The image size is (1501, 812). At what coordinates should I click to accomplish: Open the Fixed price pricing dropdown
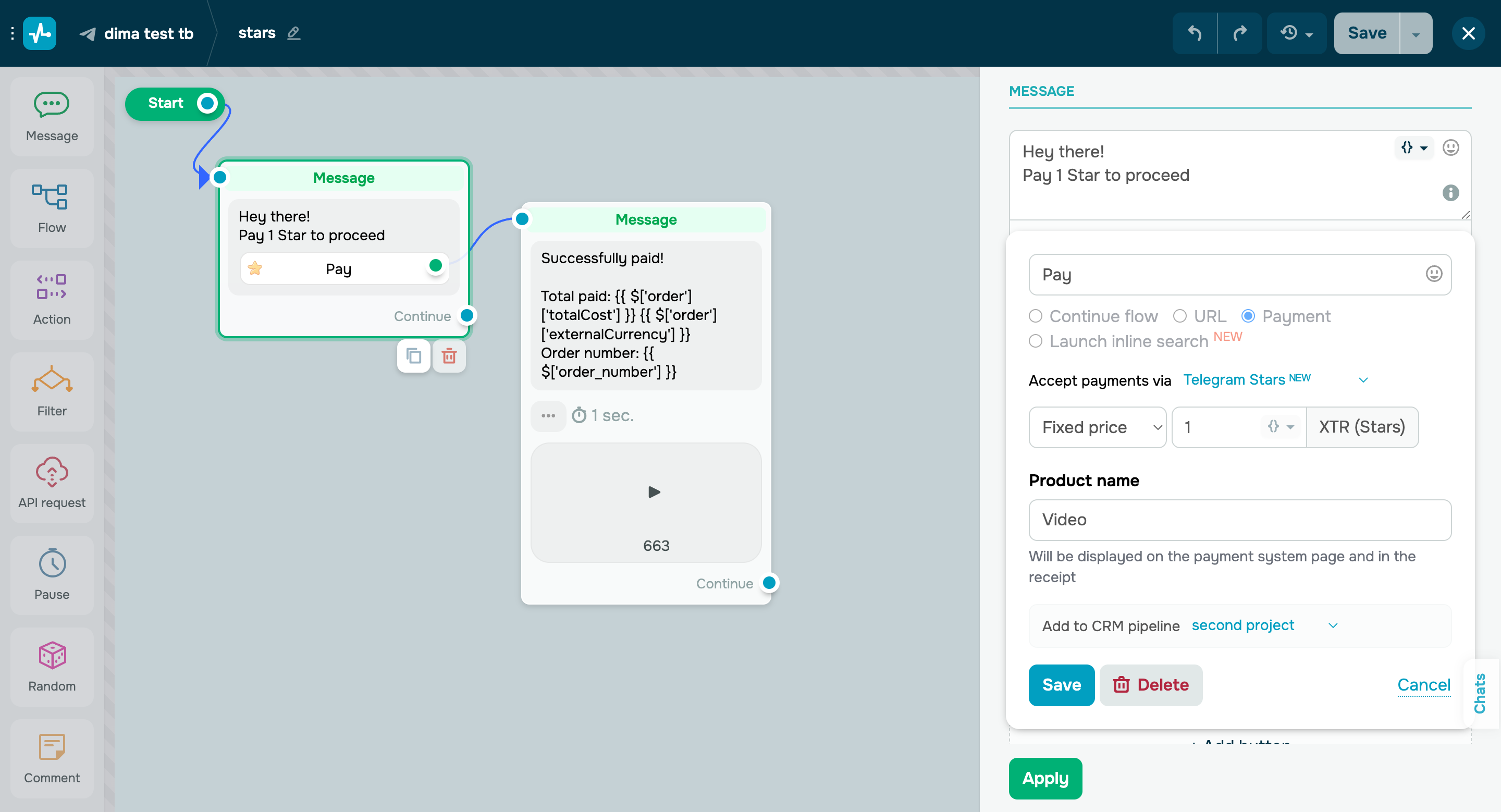(x=1098, y=427)
